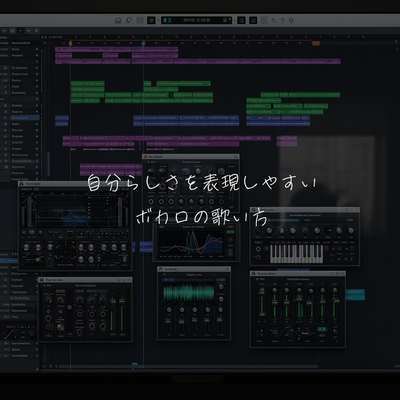Click the spectrum graph in the analyzer plugin window
The image size is (400, 400).
pos(191,244)
